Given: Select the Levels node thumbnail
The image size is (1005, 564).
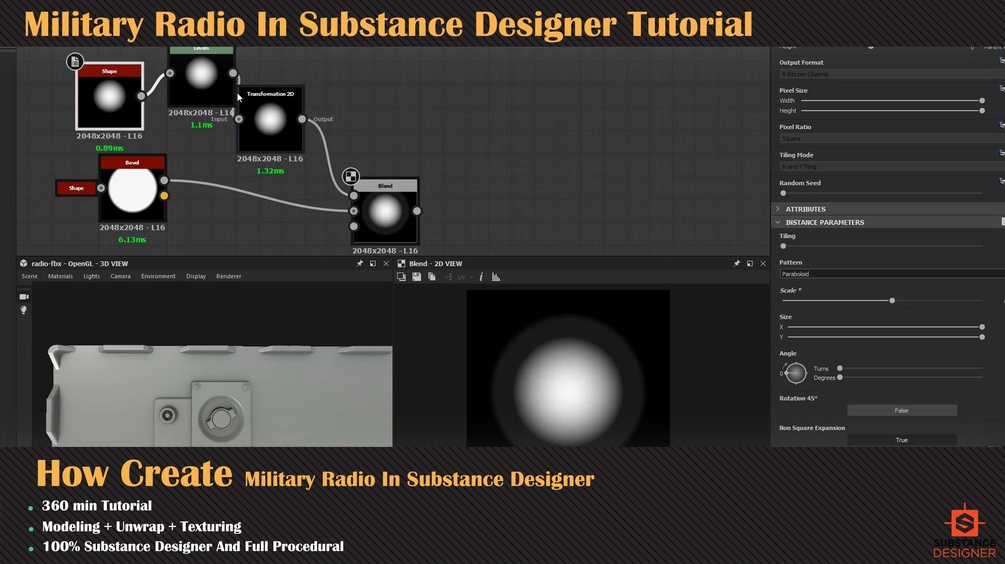Looking at the screenshot, I should point(201,74).
